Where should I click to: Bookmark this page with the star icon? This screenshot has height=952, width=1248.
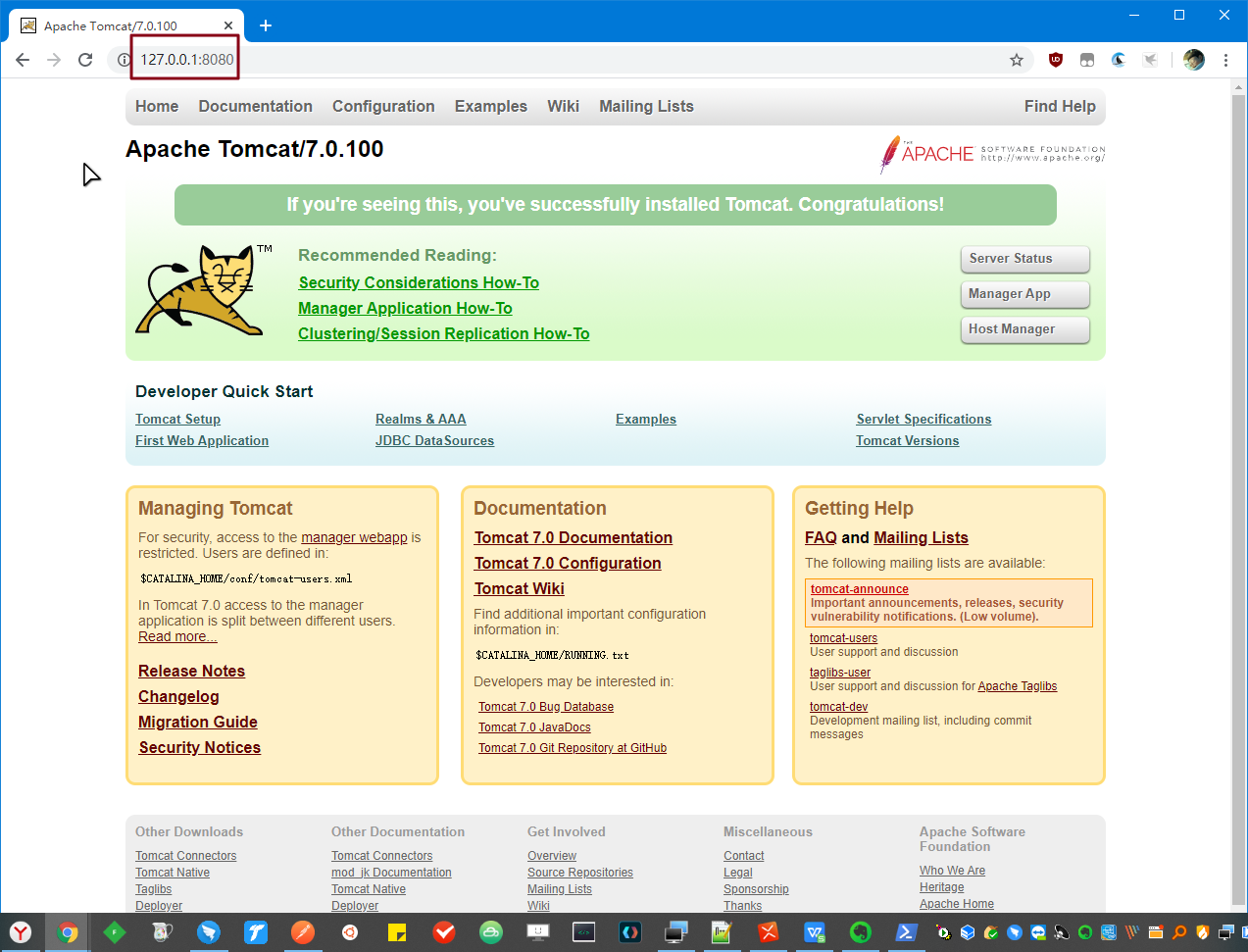point(1017,60)
